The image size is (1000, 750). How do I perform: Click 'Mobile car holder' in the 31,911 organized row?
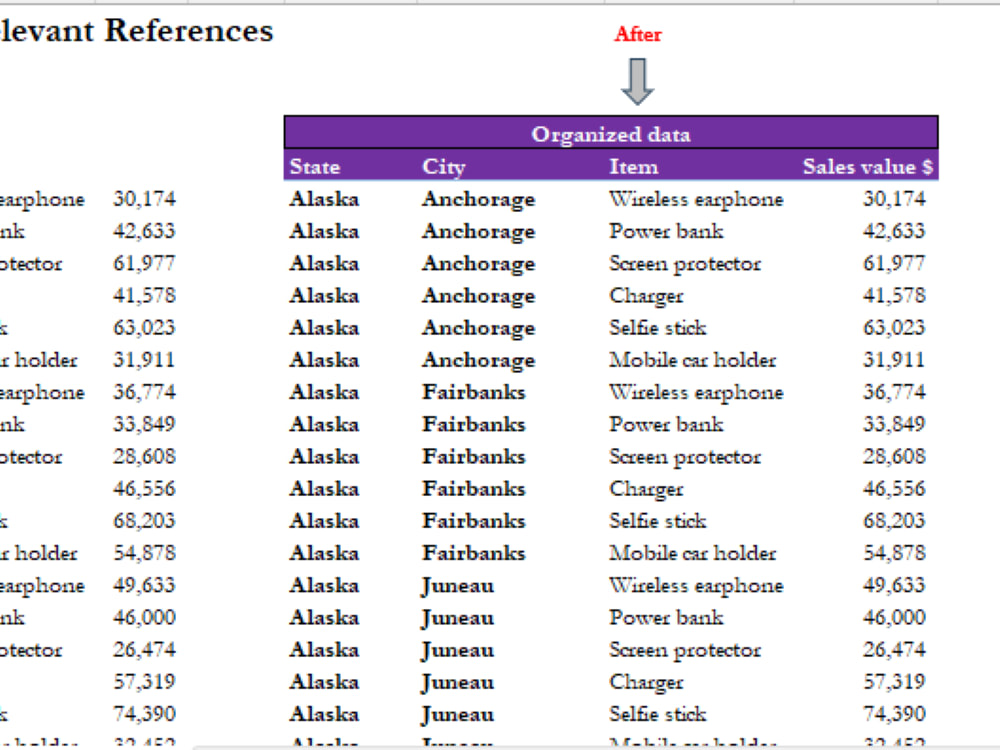tap(693, 360)
